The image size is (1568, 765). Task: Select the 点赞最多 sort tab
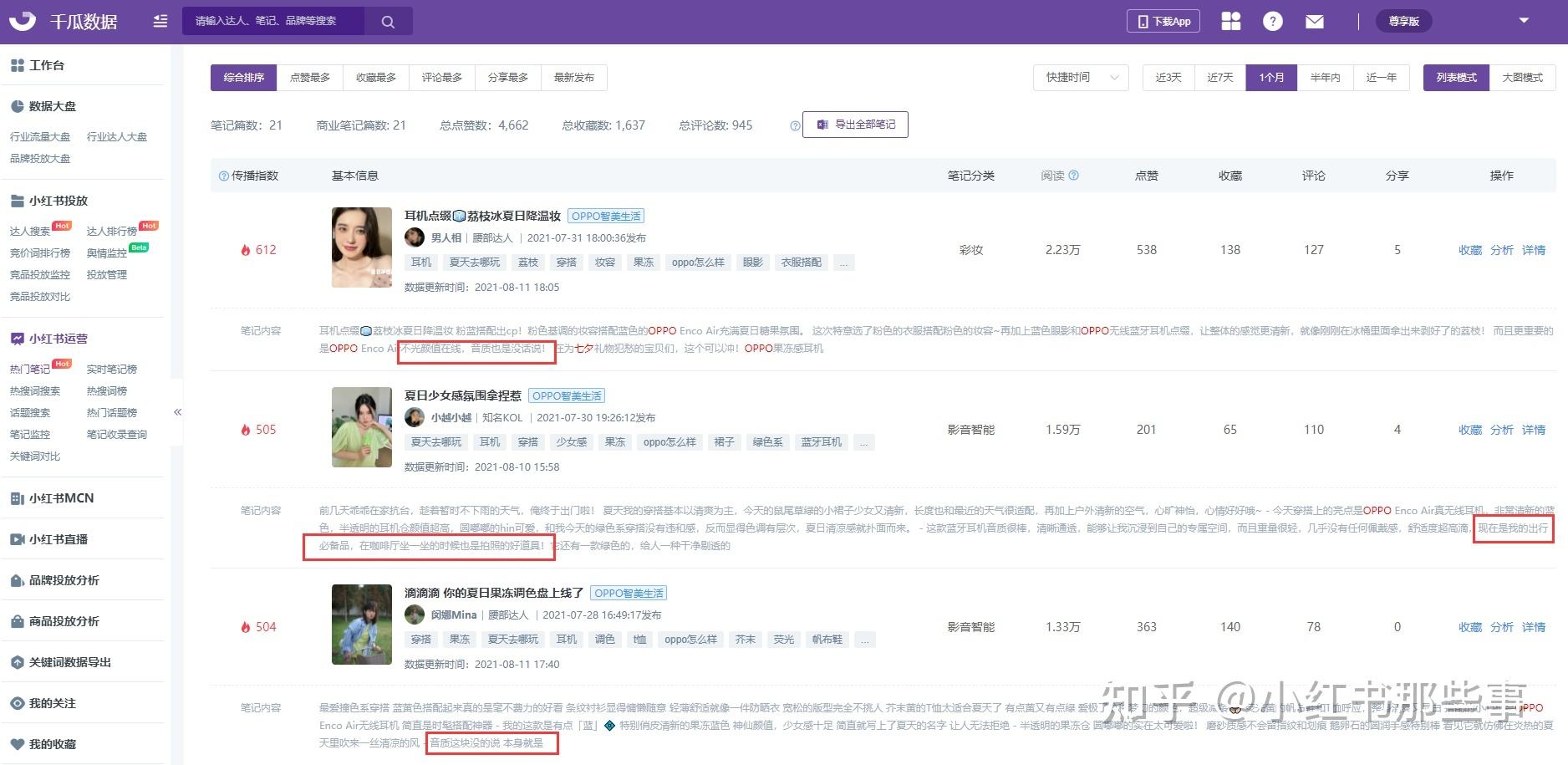(310, 78)
